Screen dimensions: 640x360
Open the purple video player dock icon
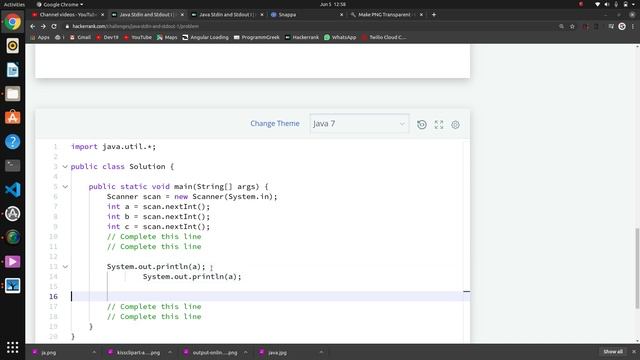12,262
